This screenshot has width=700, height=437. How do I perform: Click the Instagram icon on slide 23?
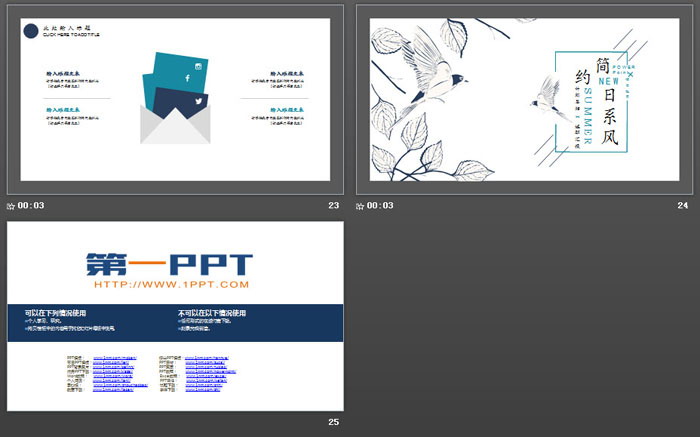[198, 66]
